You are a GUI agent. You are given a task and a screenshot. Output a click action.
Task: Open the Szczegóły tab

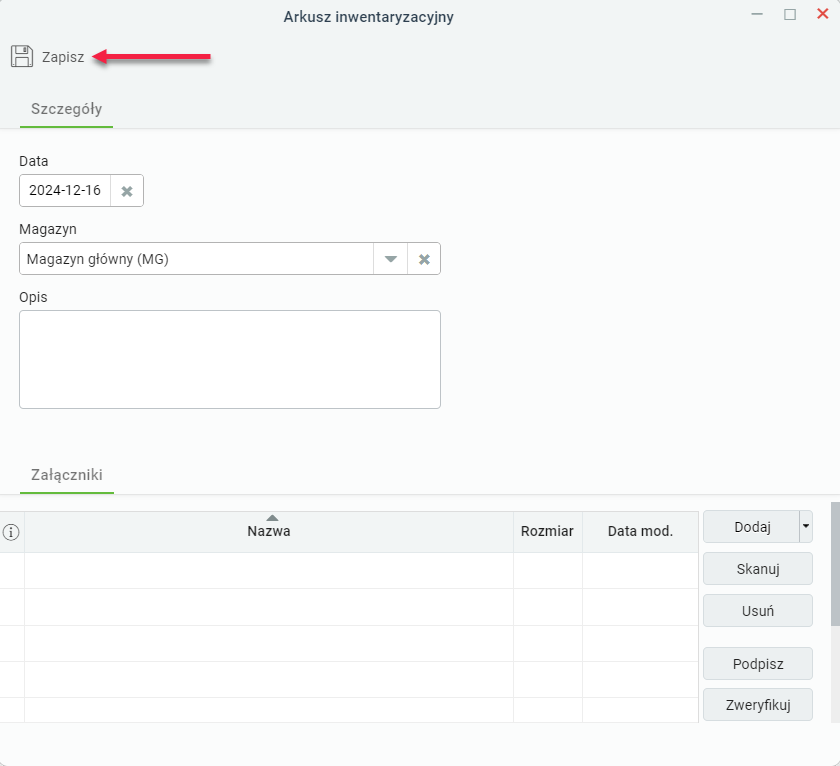[66, 109]
